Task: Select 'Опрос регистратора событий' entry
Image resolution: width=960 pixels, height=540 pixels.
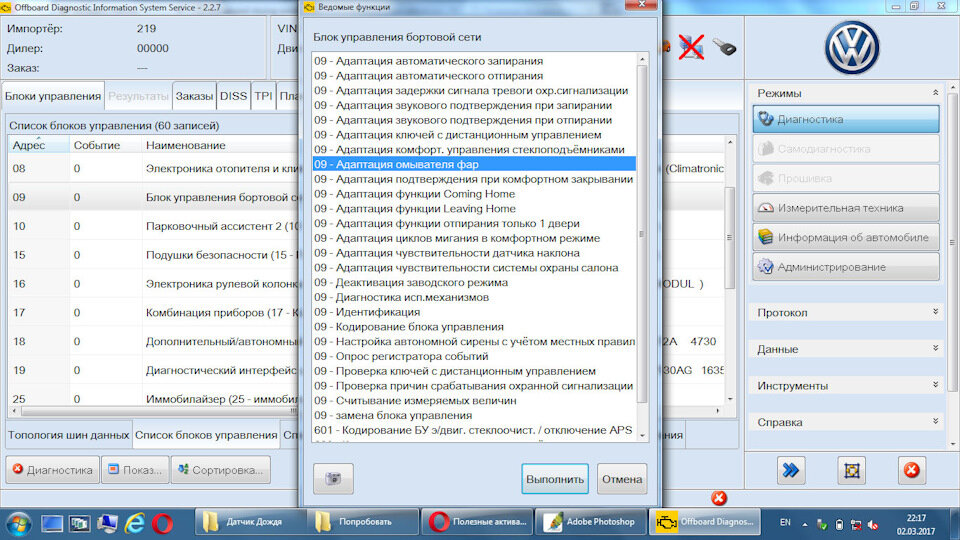Action: (x=474, y=356)
